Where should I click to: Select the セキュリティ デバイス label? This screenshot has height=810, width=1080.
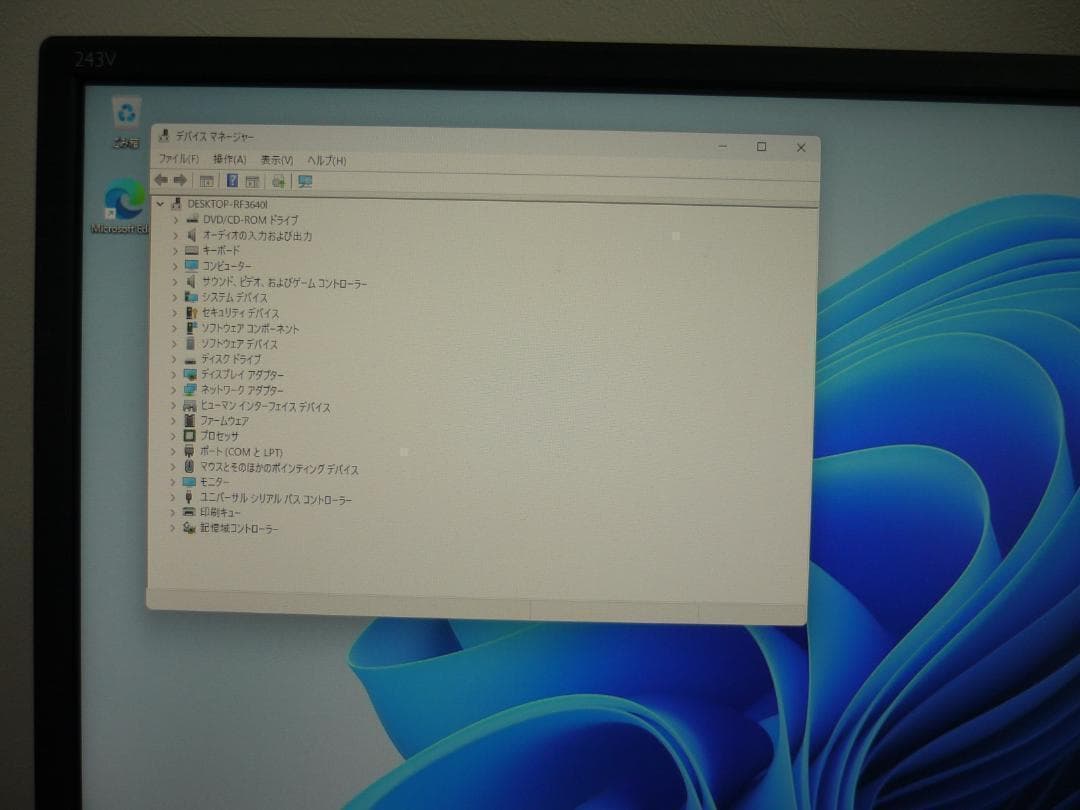coord(240,313)
